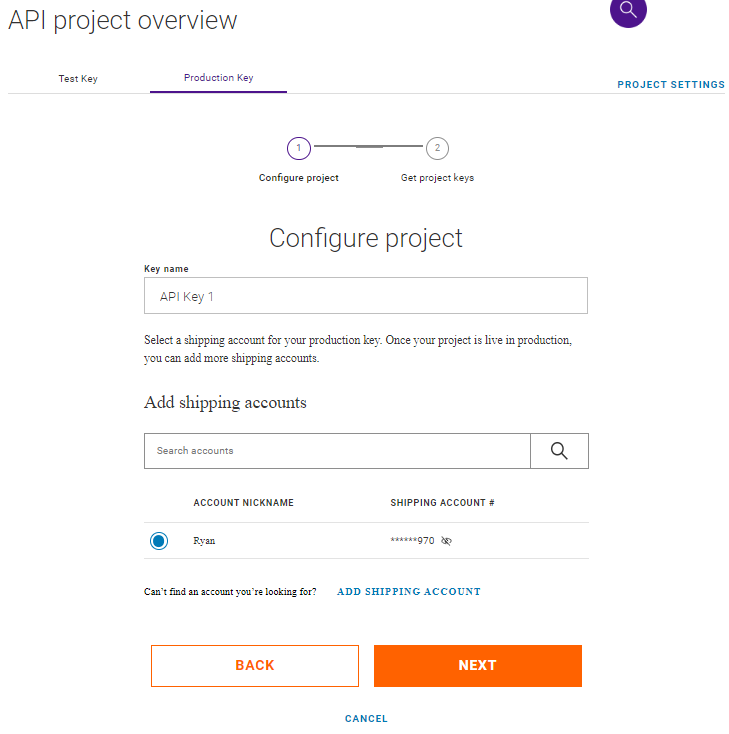The height and width of the screenshot is (734, 729).
Task: Select the Production Key tab
Action: [x=218, y=78]
